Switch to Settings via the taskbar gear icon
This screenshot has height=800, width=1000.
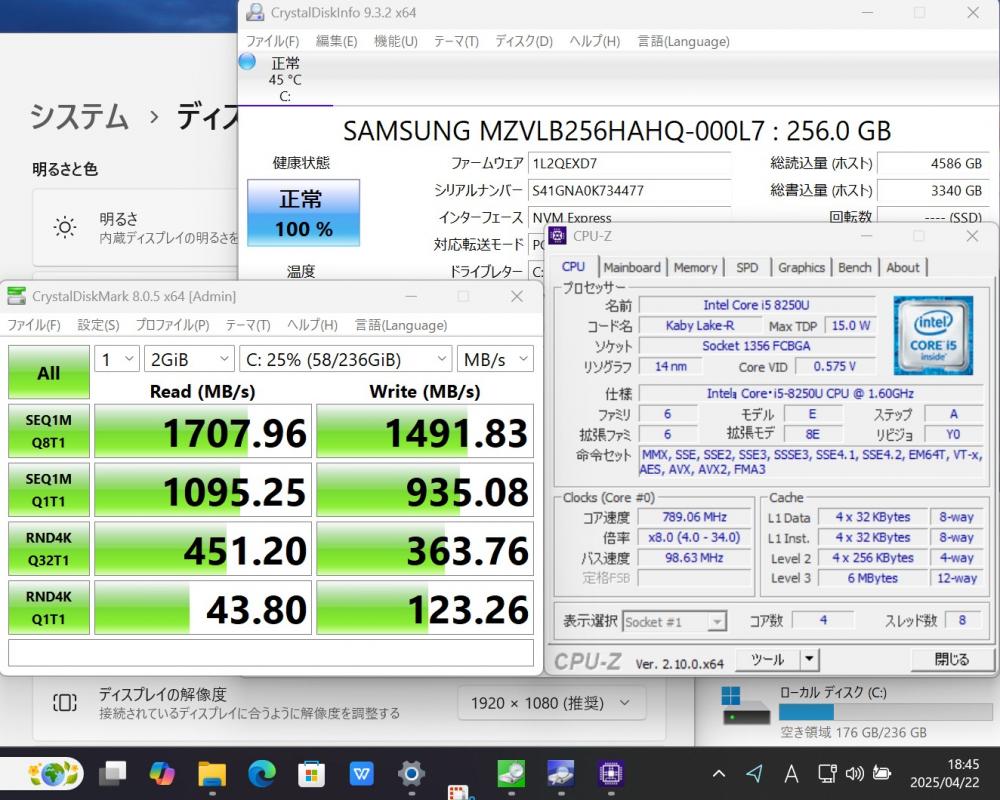coord(411,774)
